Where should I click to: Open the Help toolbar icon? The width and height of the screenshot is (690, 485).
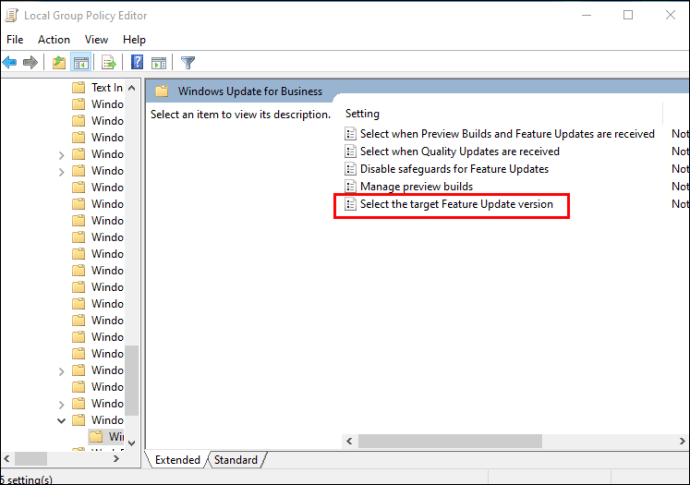[137, 62]
